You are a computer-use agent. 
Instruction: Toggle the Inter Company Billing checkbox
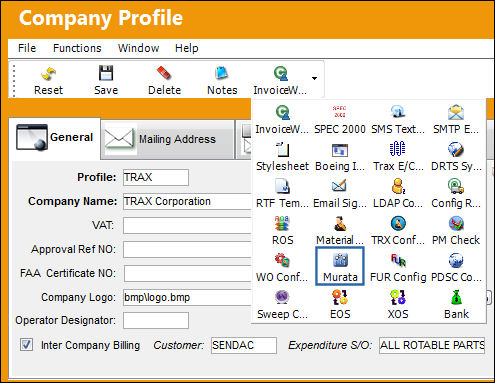26,344
